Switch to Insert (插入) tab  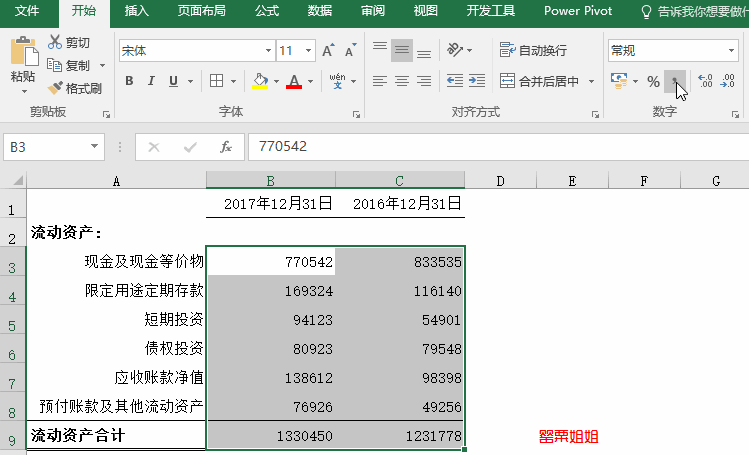tap(137, 11)
